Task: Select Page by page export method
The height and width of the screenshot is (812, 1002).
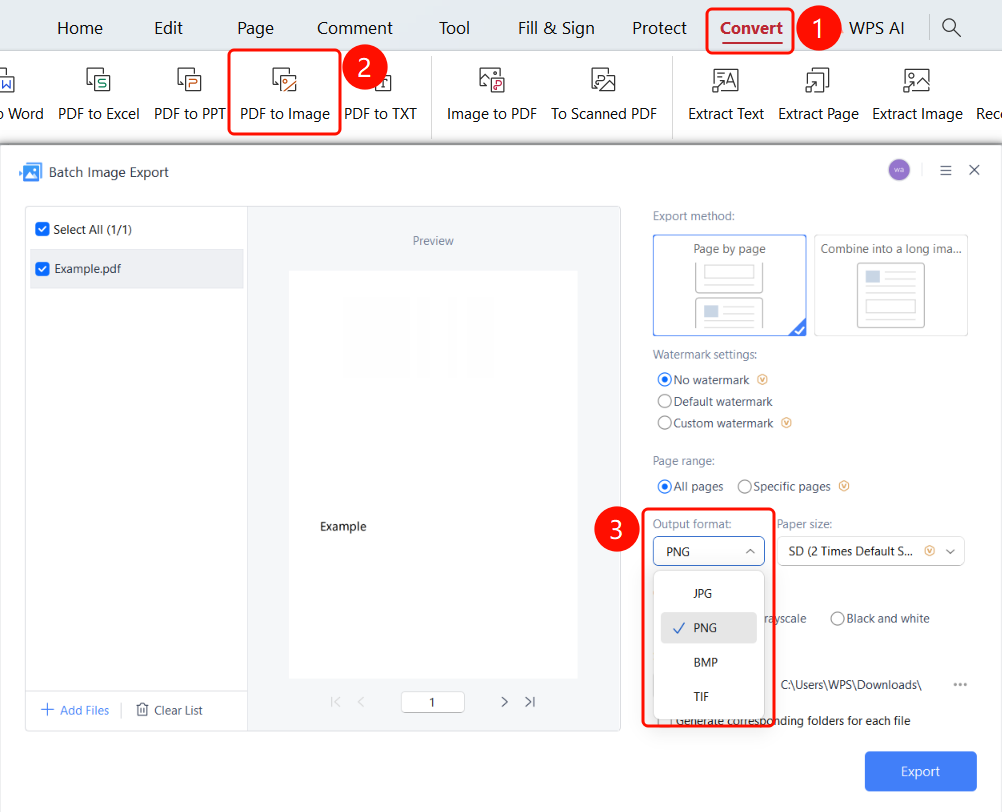Action: coord(729,285)
